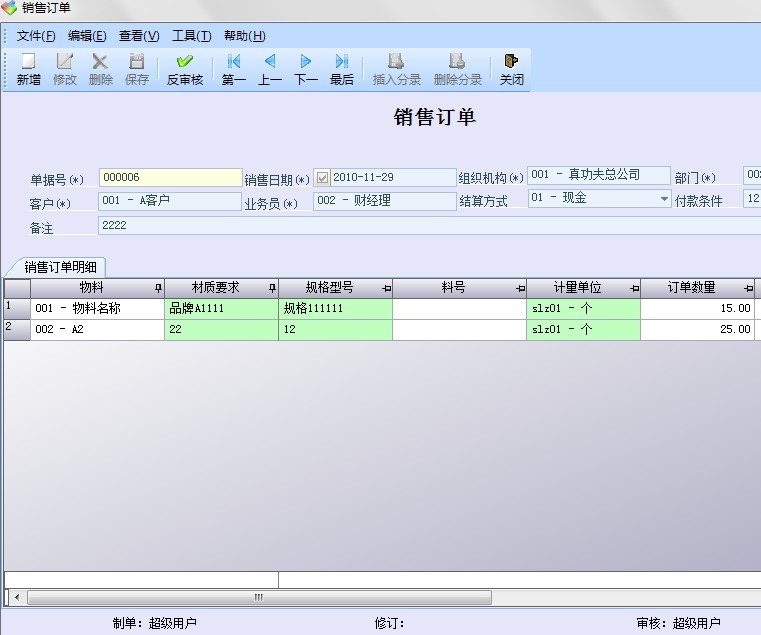The image size is (761, 635).
Task: Open the 文件(F) menu
Action: point(36,36)
